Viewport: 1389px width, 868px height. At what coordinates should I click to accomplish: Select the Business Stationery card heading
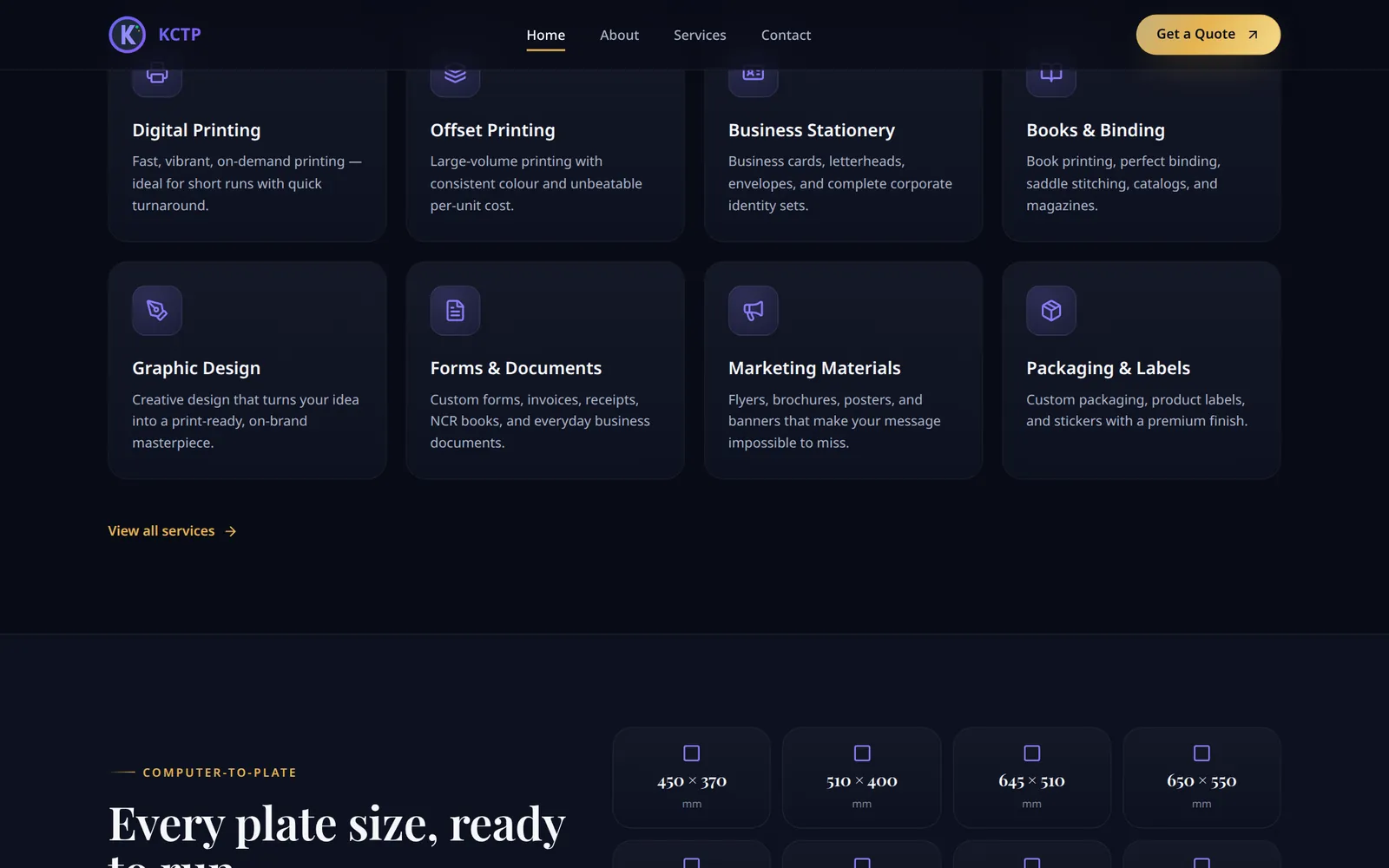(x=812, y=130)
